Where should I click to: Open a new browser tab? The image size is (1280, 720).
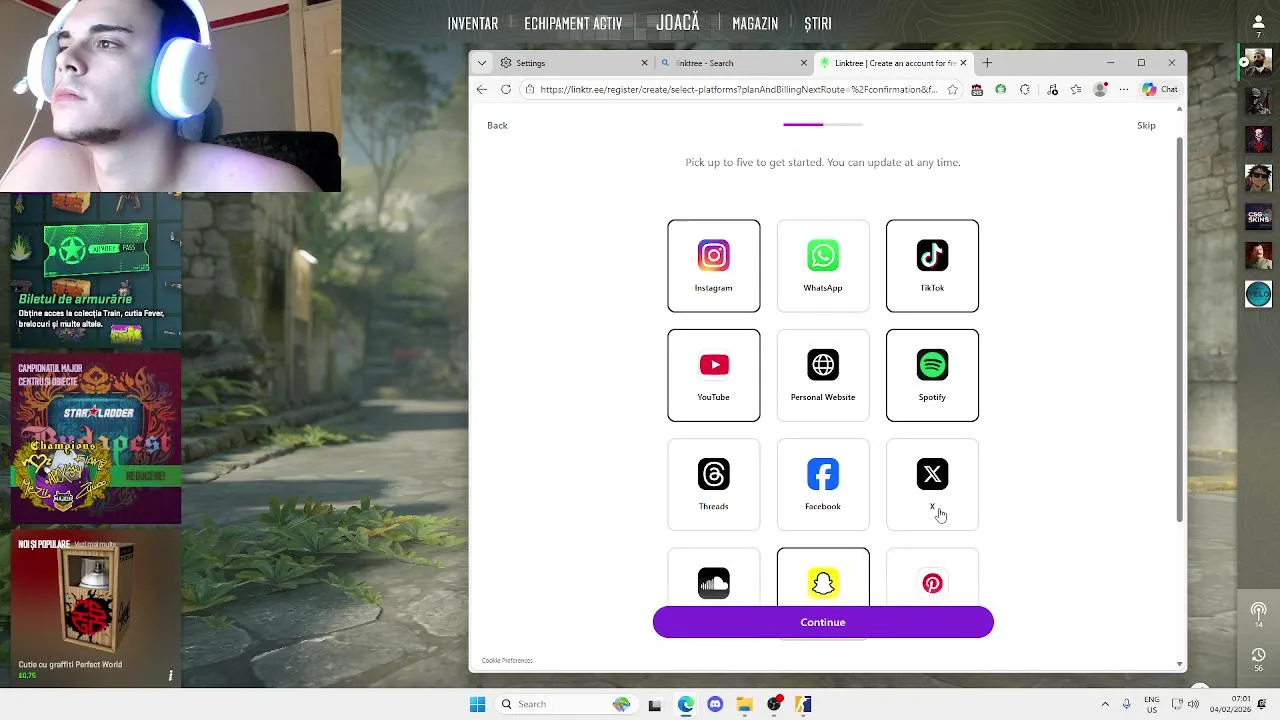coord(987,63)
